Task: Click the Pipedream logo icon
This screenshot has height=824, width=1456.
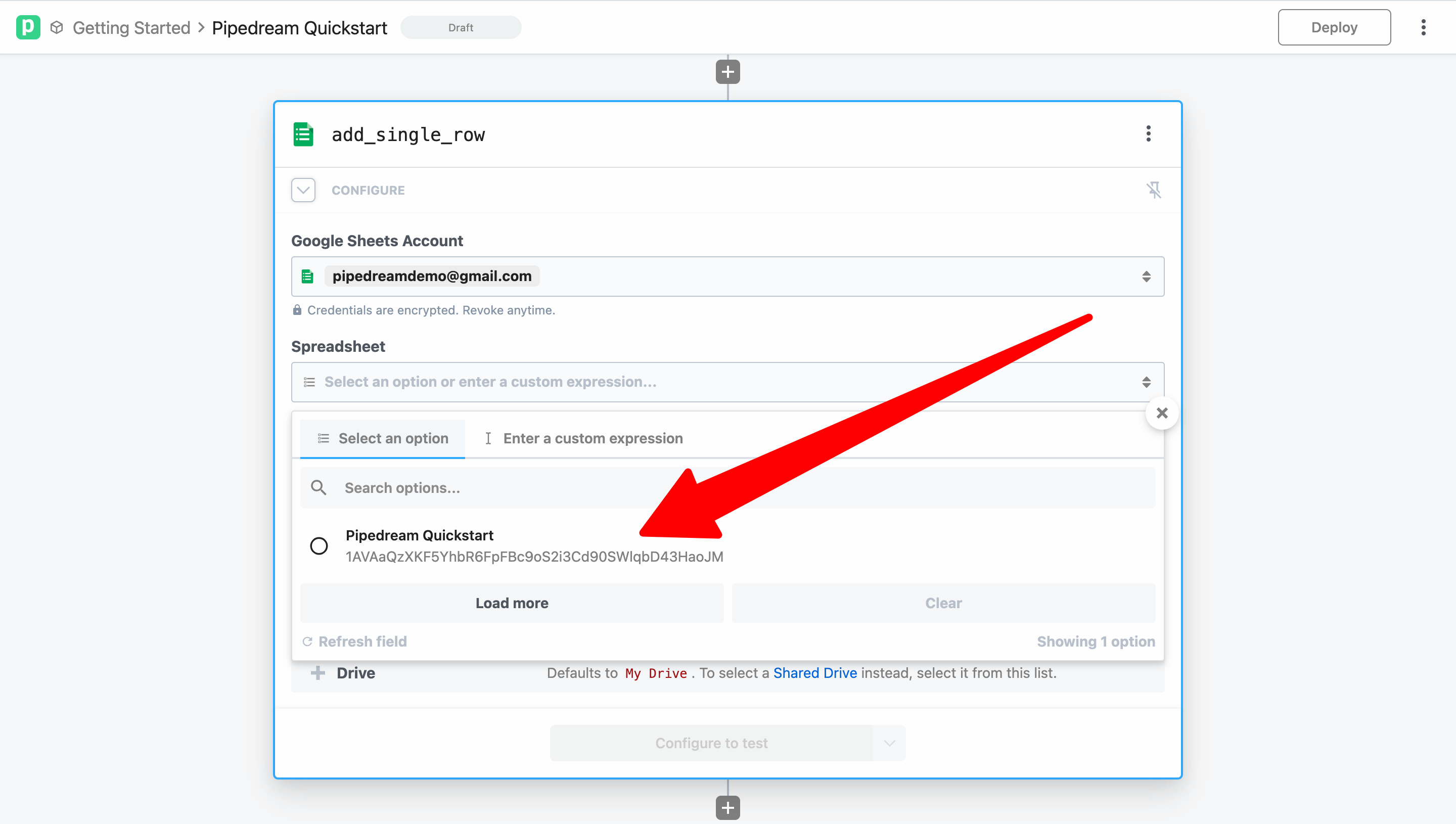Action: (28, 27)
